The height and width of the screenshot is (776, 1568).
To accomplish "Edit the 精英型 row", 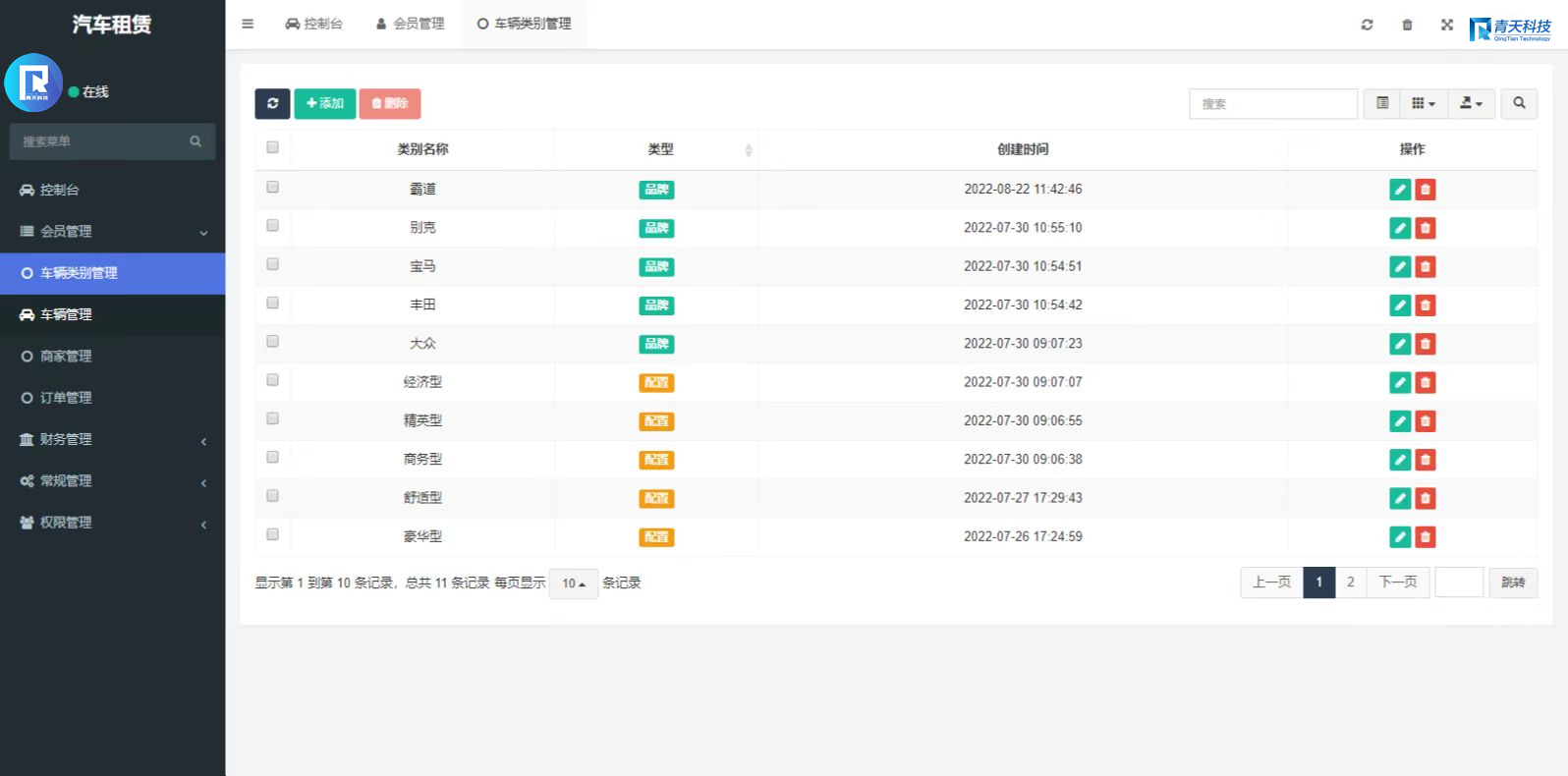I will point(1400,421).
